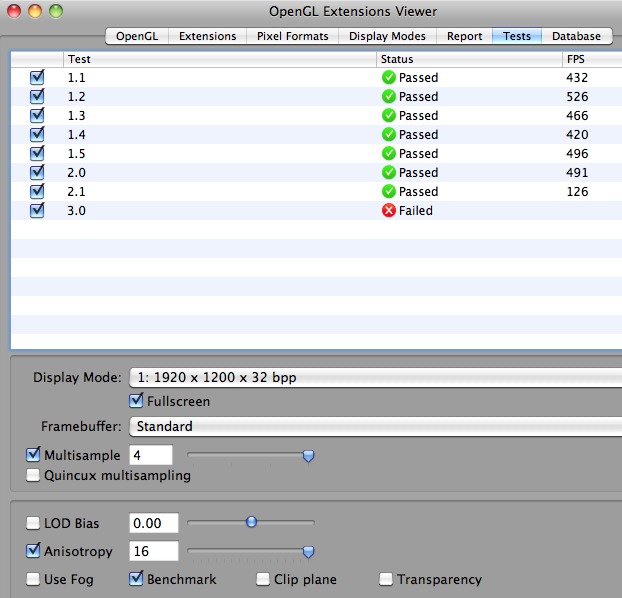Sort by the Status column header
The height and width of the screenshot is (598, 622).
click(469, 59)
